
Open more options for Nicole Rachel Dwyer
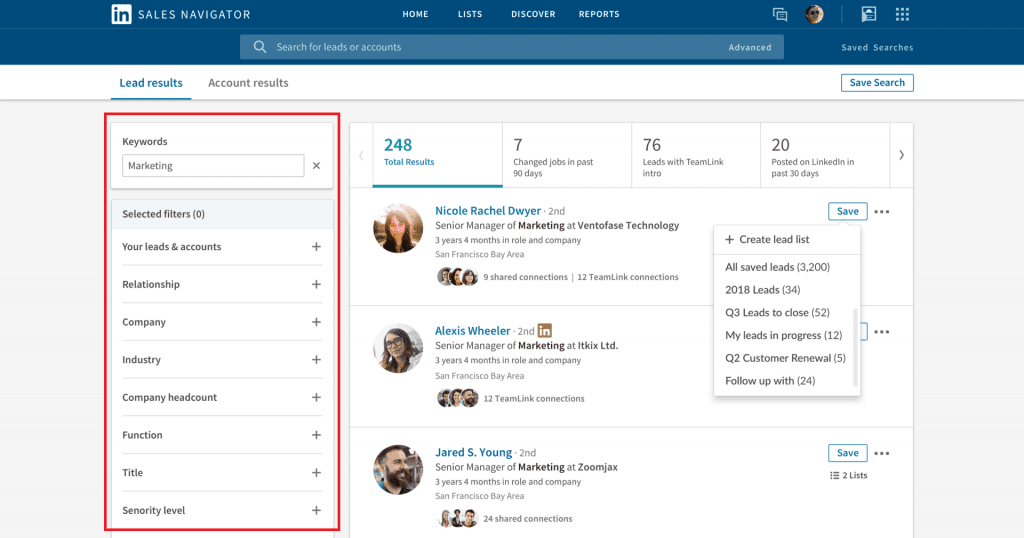882,212
